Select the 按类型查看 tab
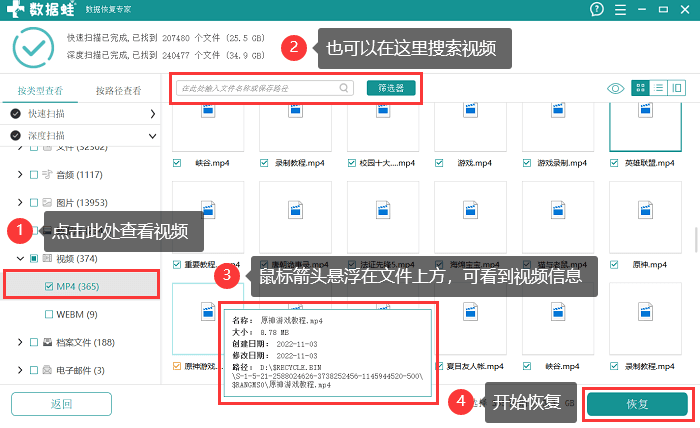The width and height of the screenshot is (700, 428). 40,91
